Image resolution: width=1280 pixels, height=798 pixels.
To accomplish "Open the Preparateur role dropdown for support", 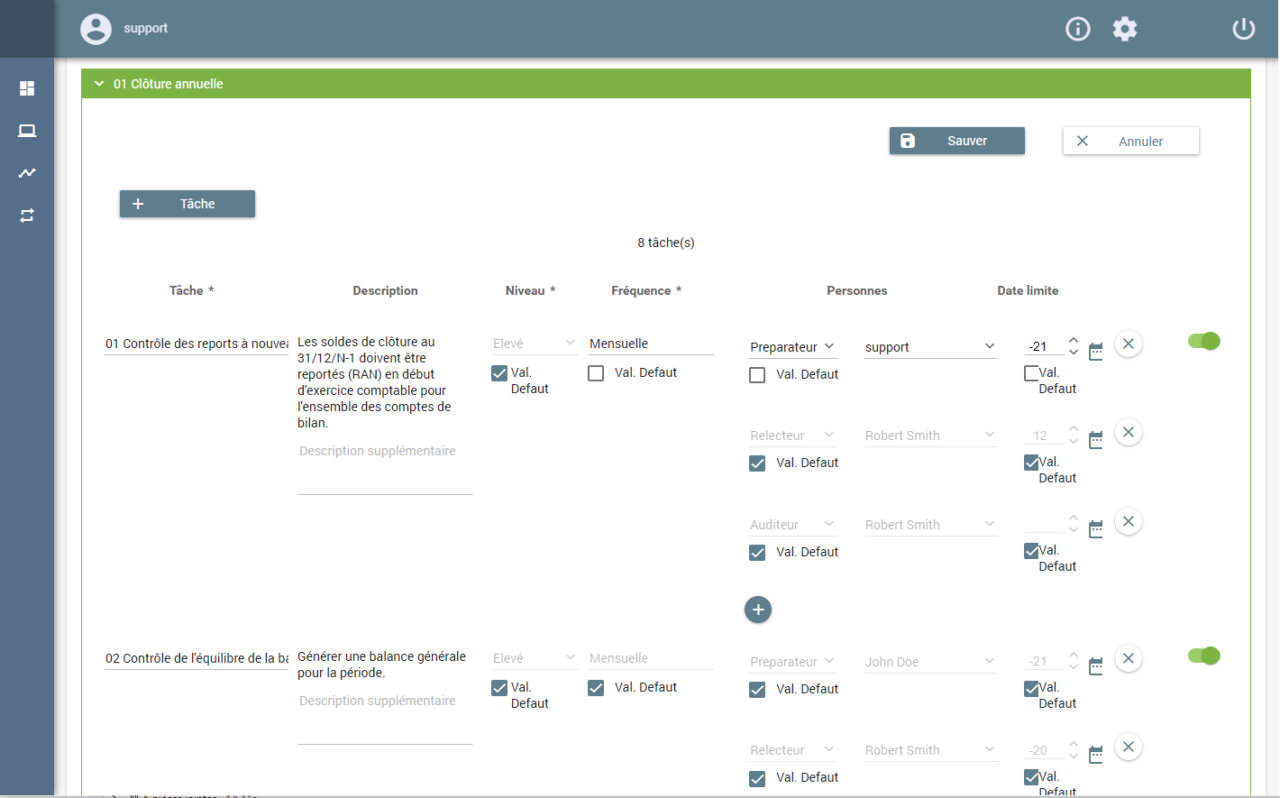I will pyautogui.click(x=793, y=347).
